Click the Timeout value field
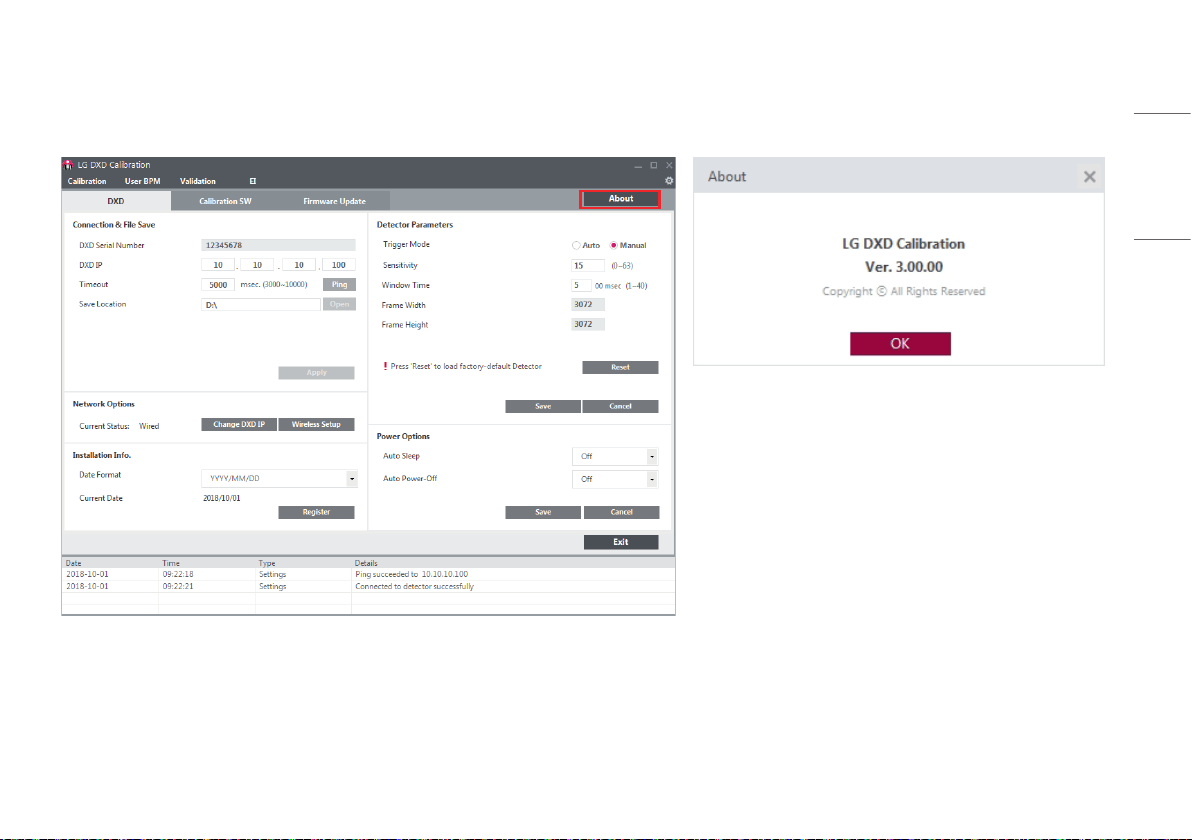This screenshot has width=1192, height=840. (x=218, y=284)
